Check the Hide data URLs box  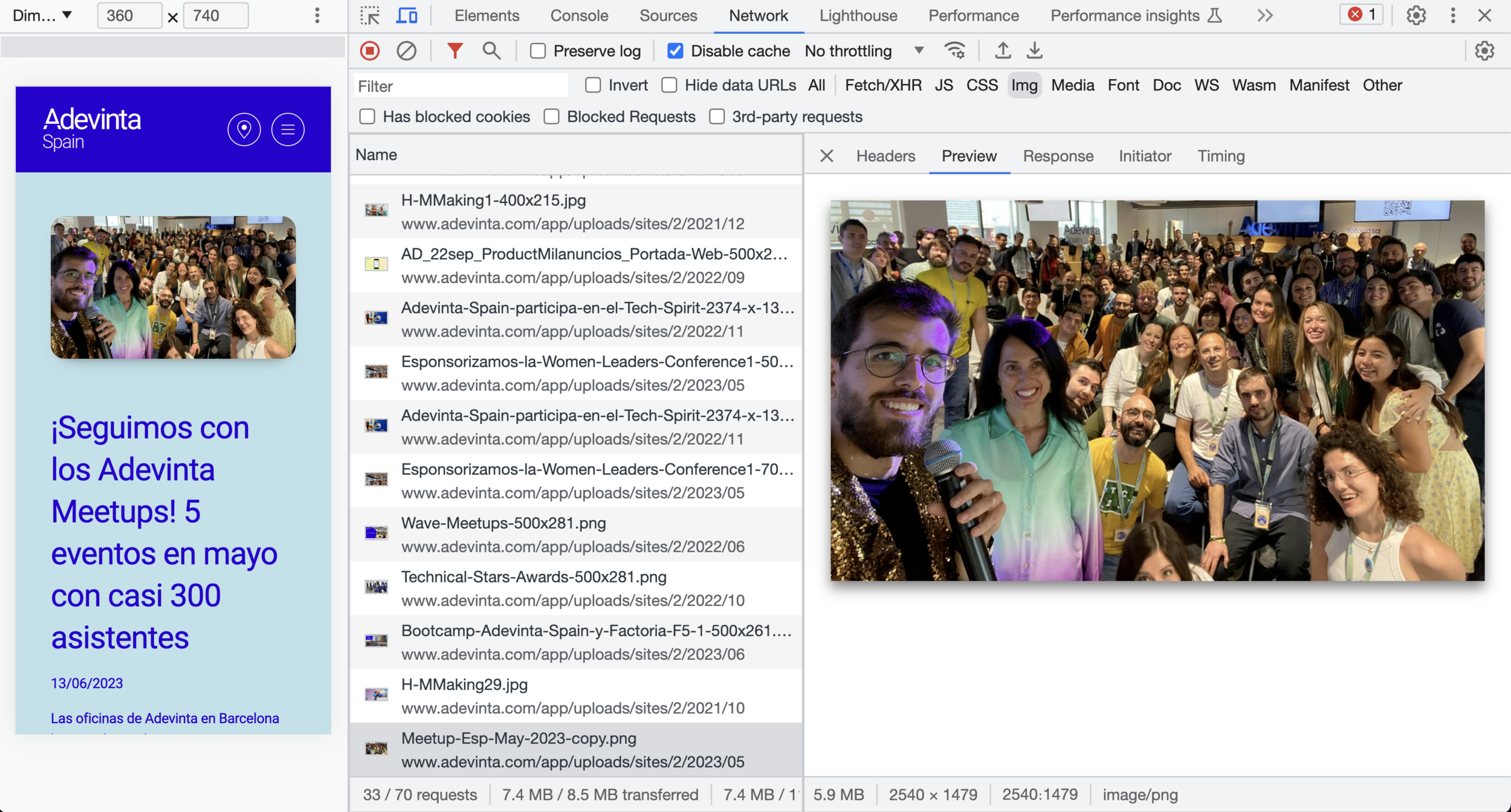tap(669, 85)
